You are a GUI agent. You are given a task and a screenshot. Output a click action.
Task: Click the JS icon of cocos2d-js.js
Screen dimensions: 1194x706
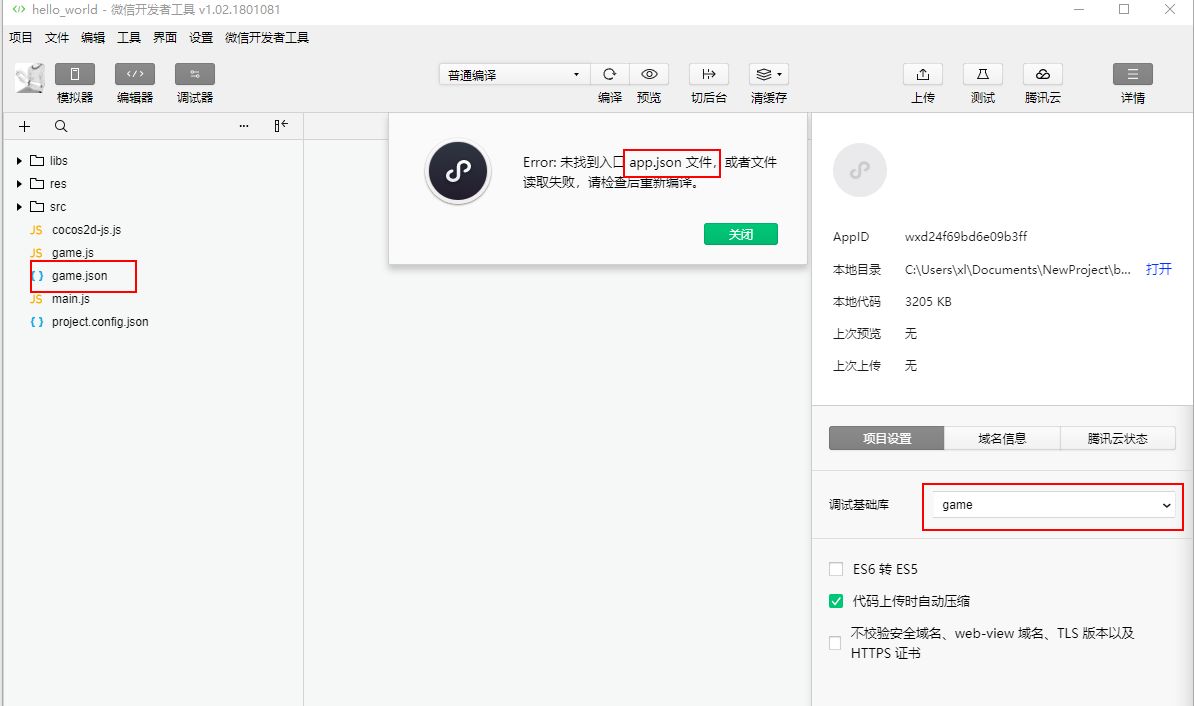(36, 230)
